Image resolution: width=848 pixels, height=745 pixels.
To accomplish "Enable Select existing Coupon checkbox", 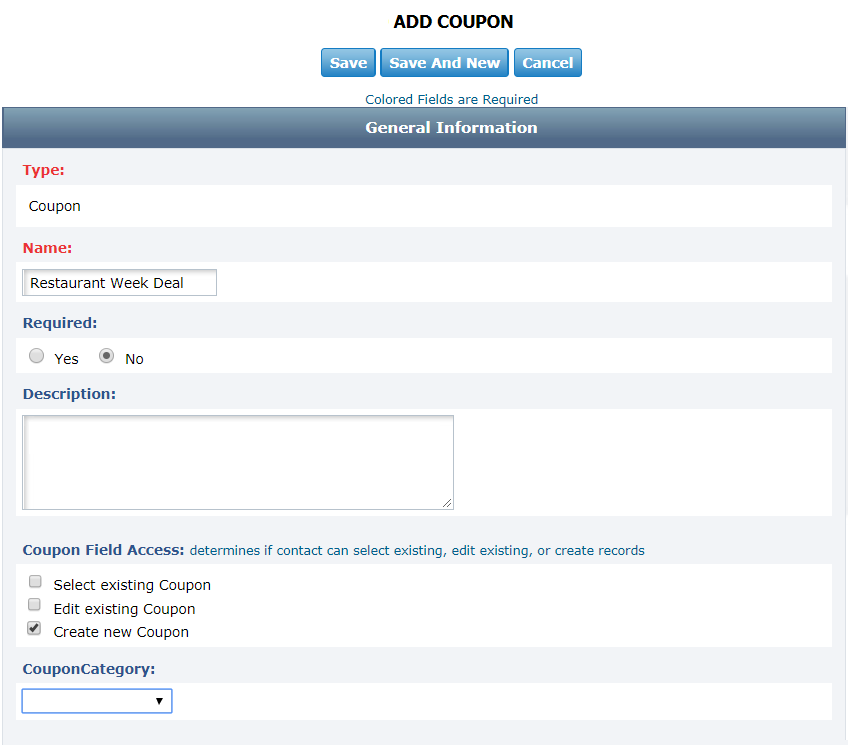I will [35, 581].
